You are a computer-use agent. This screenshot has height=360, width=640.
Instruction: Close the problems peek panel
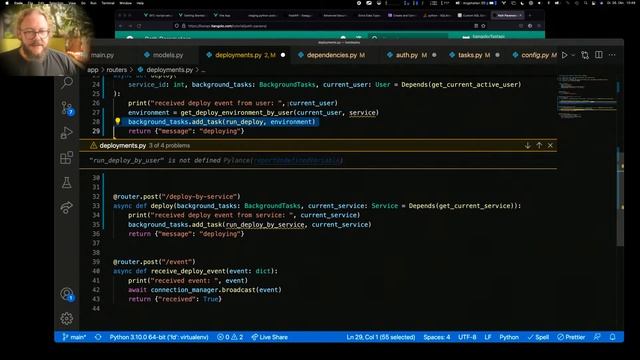pyautogui.click(x=550, y=145)
